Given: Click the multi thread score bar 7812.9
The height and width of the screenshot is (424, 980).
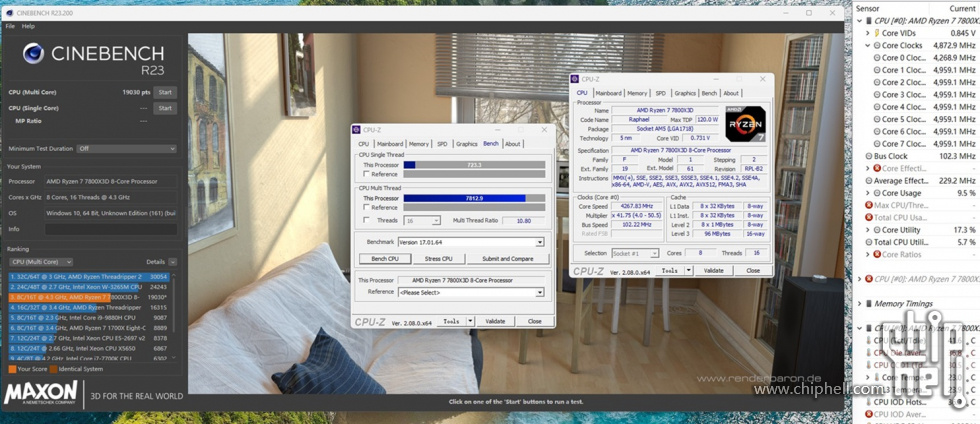Looking at the screenshot, I should (x=474, y=198).
